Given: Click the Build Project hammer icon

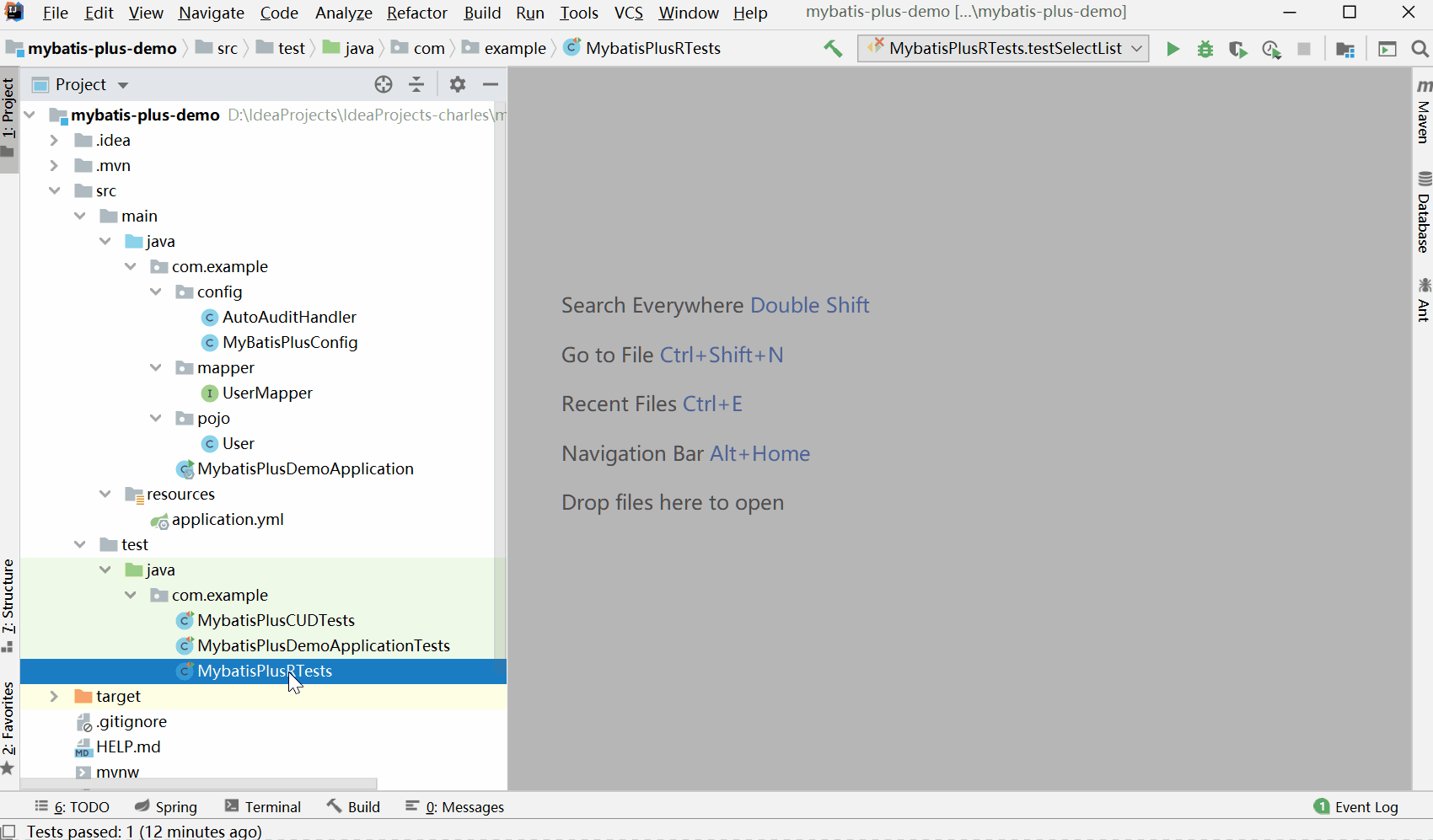Looking at the screenshot, I should (833, 49).
